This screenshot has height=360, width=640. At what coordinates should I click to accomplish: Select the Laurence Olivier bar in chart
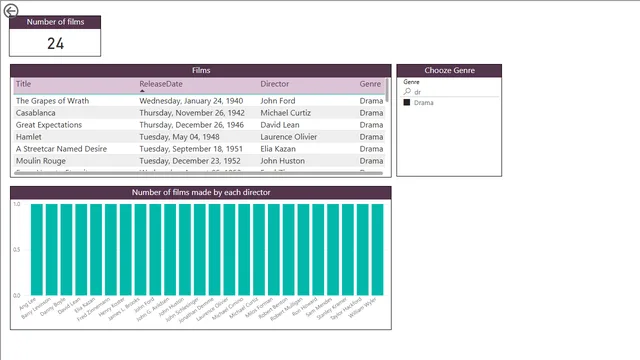pos(229,249)
